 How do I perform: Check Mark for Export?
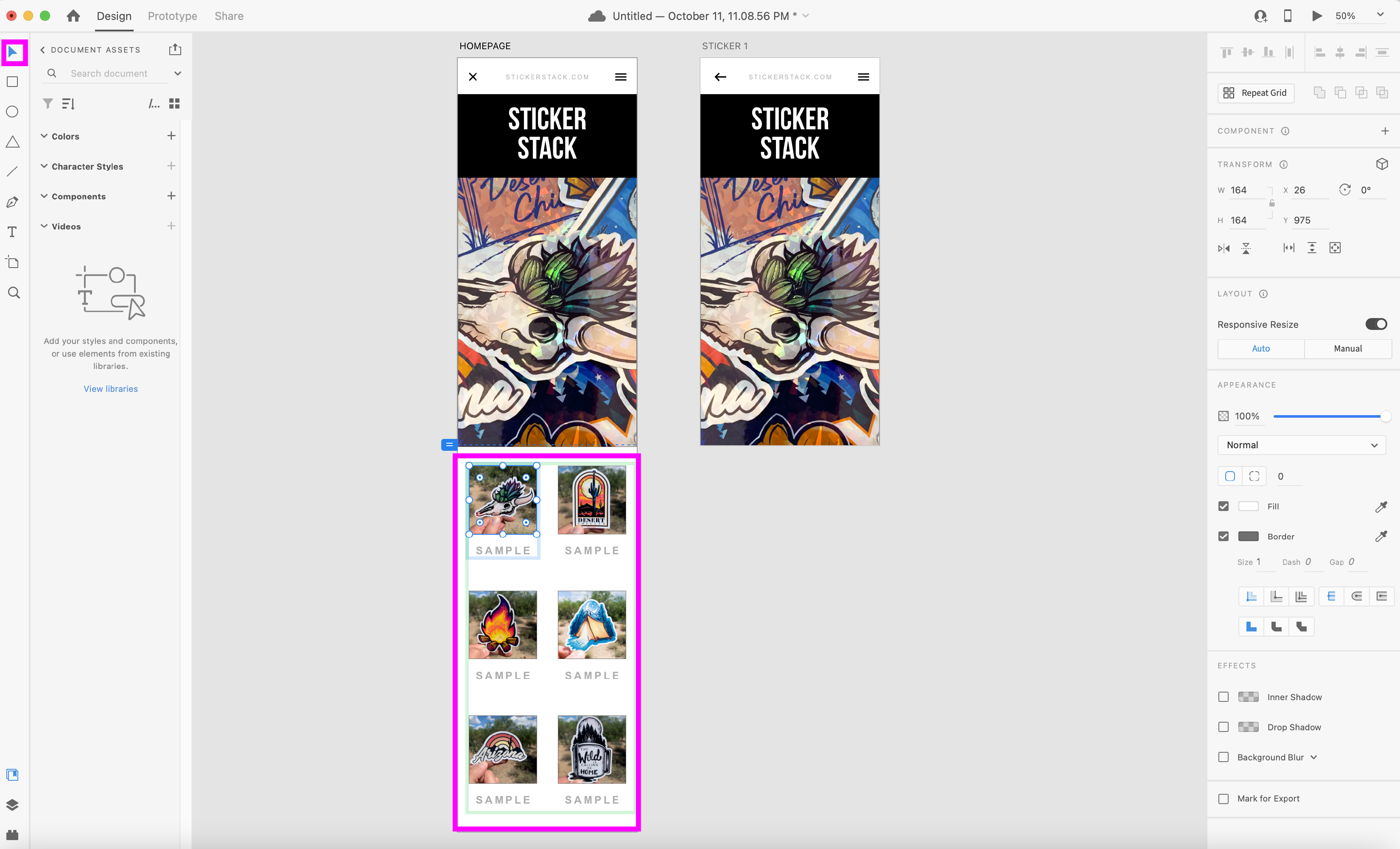coord(1223,799)
